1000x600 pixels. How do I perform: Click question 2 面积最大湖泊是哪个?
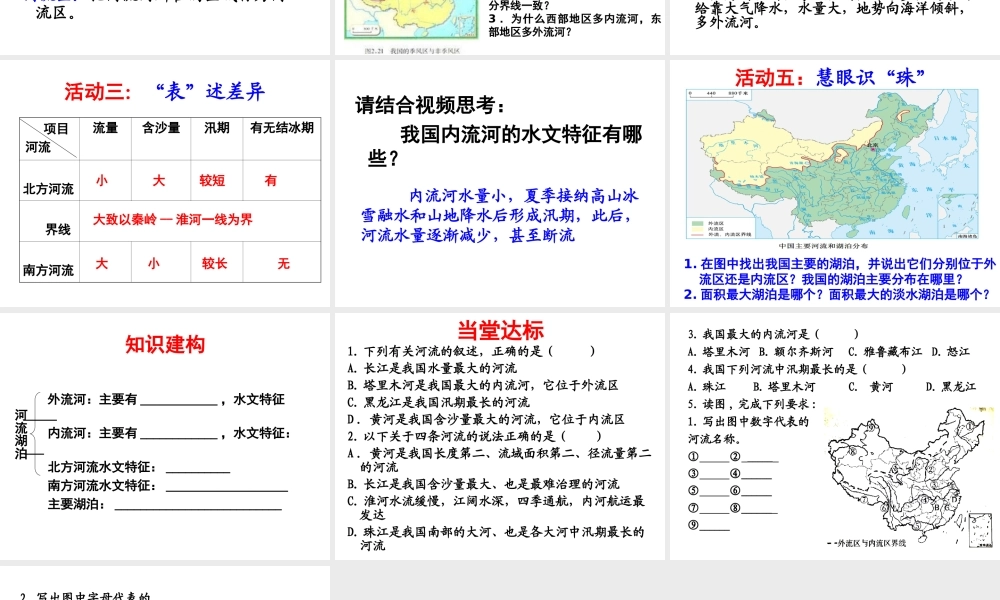pyautogui.click(x=836, y=295)
